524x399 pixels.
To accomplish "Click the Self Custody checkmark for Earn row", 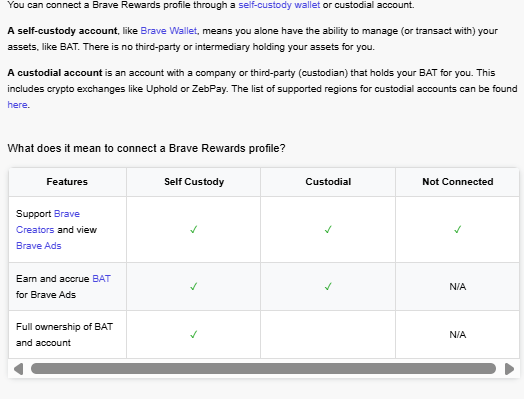I will (193, 287).
